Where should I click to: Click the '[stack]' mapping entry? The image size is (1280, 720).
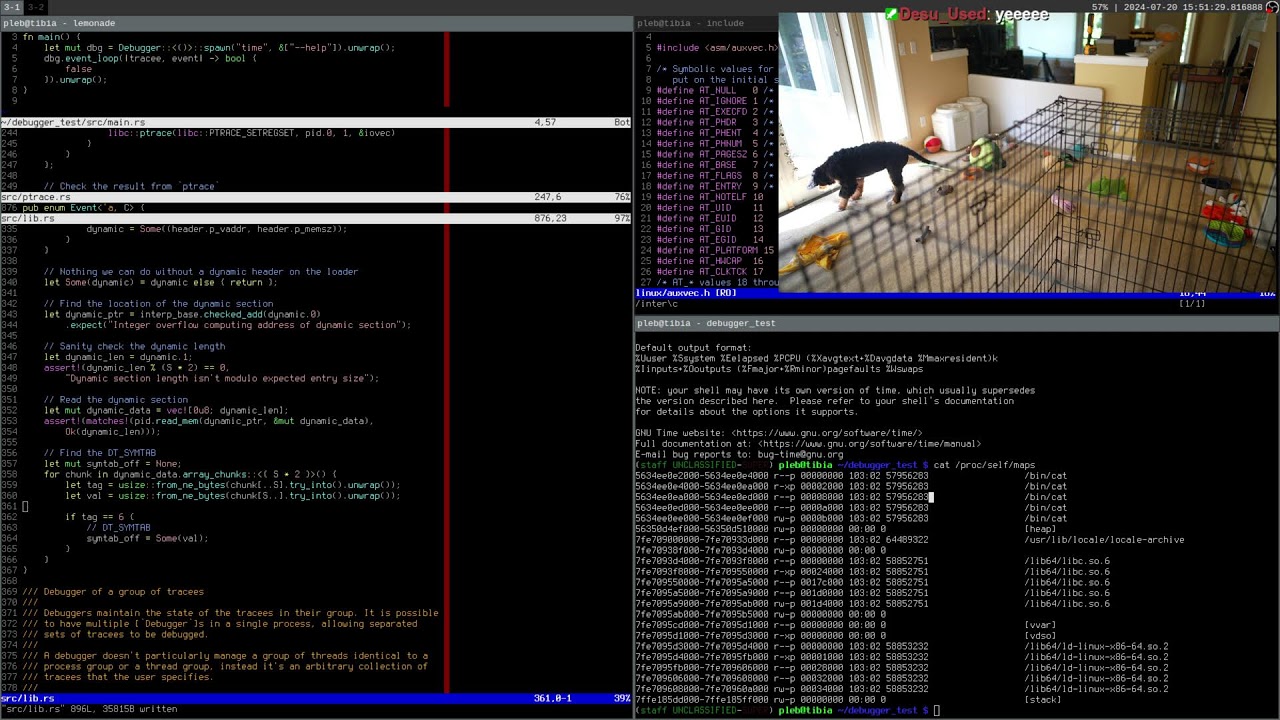pos(1043,699)
